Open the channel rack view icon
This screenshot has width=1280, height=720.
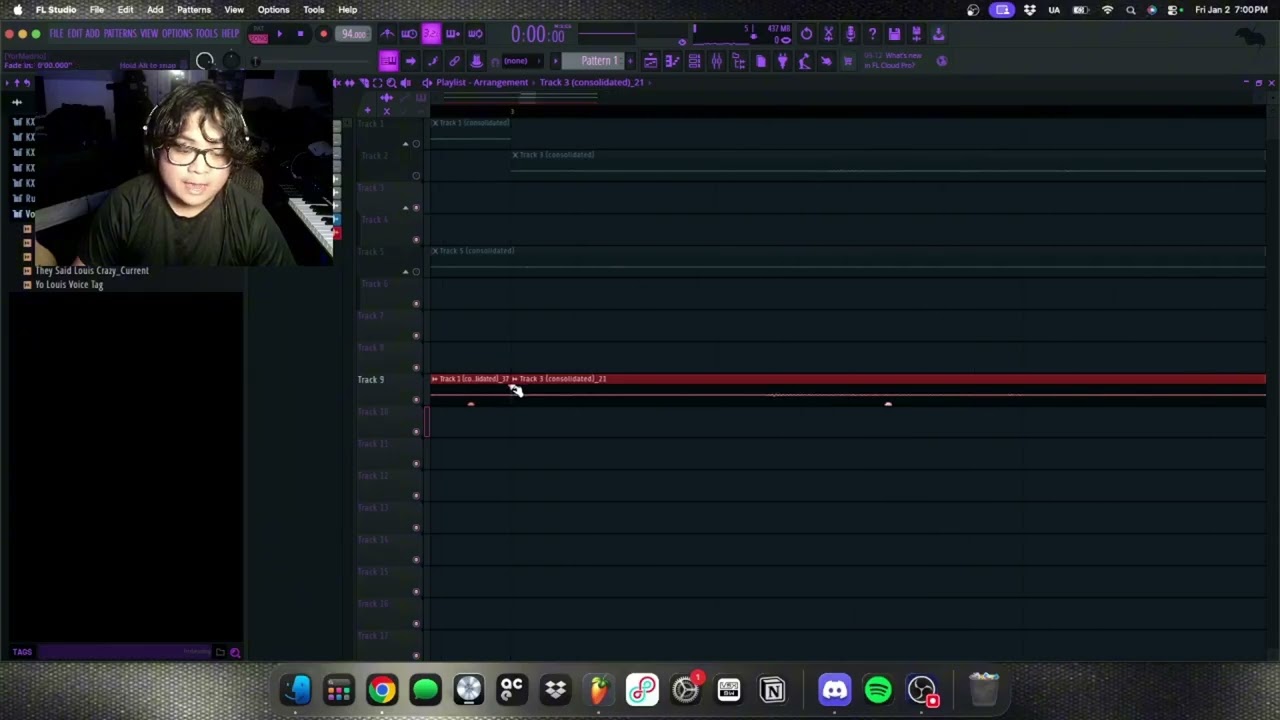point(694,61)
